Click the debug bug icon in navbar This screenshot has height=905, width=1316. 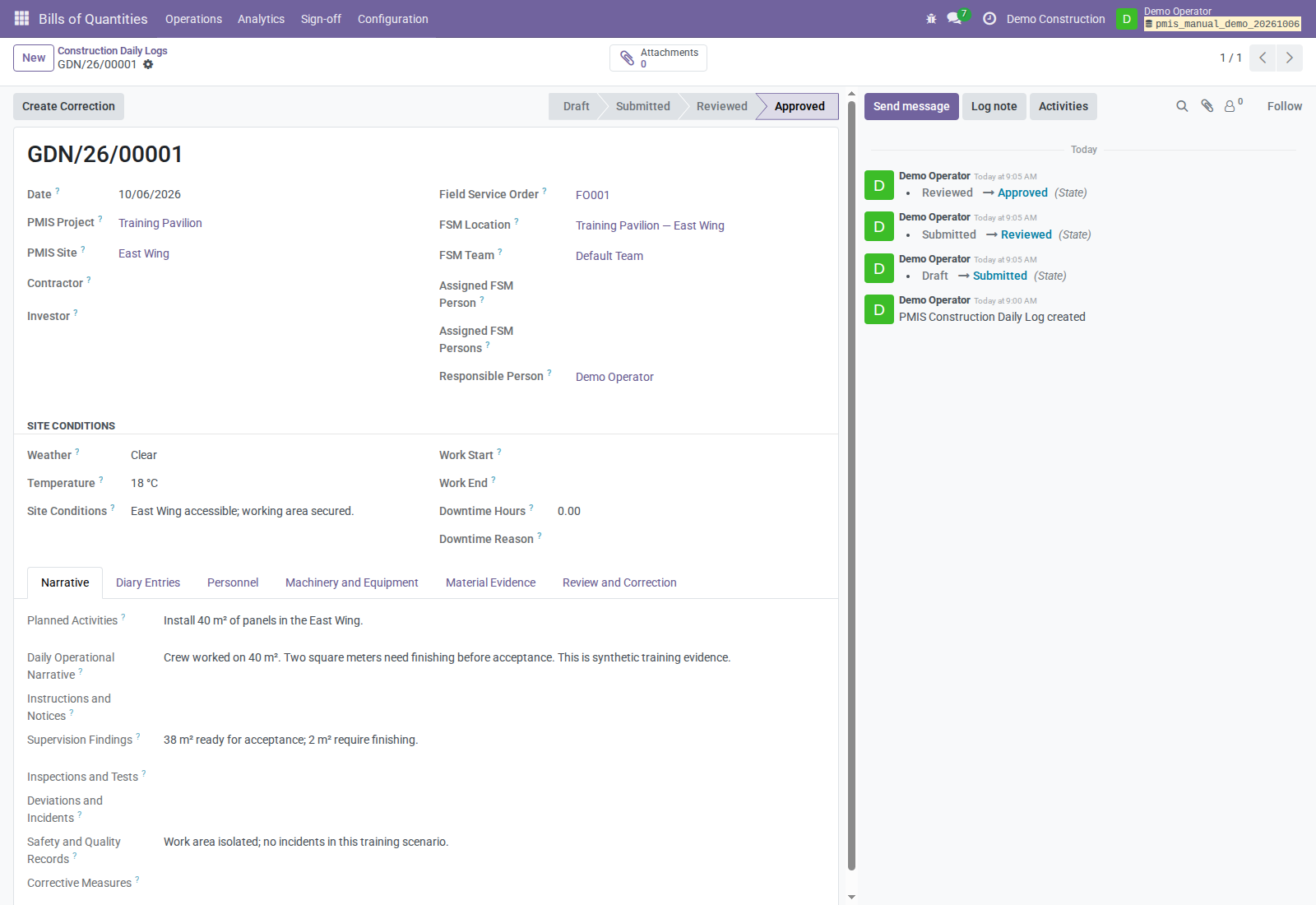[931, 19]
